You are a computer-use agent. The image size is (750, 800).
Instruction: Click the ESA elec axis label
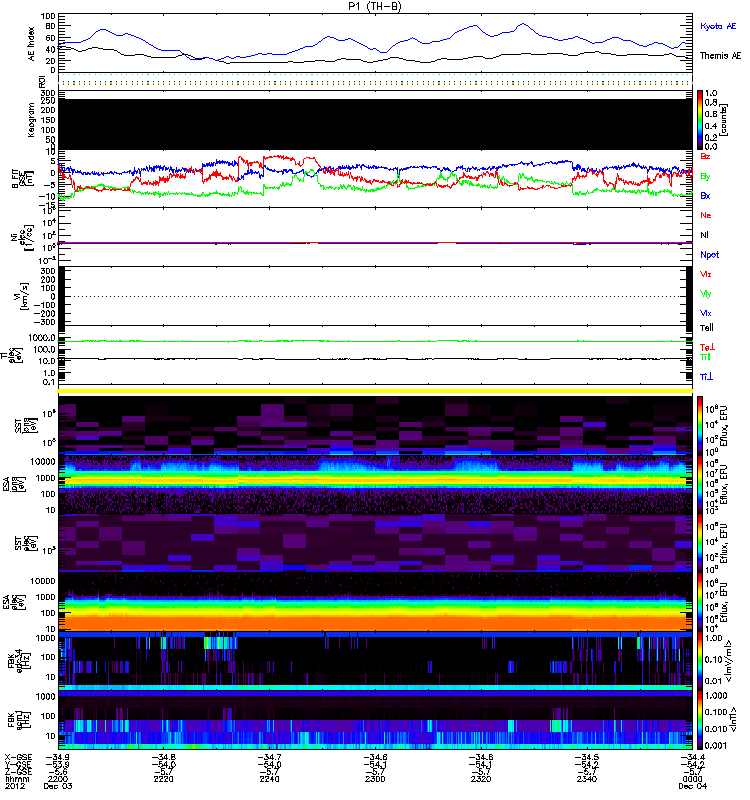tap(12, 602)
